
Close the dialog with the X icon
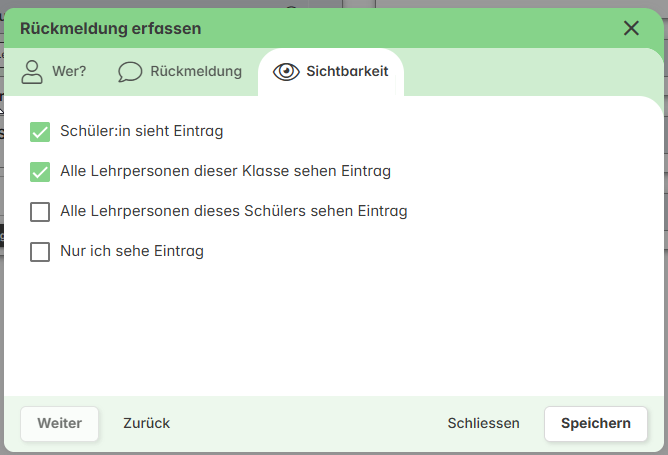coord(631,29)
